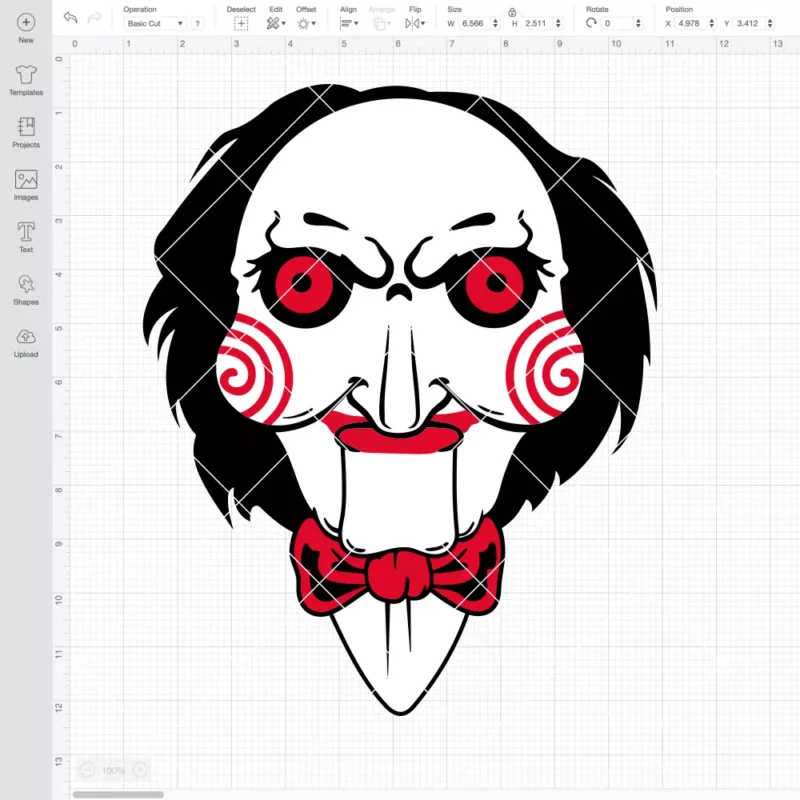Adjust the Rotate stepper arrows

point(638,23)
